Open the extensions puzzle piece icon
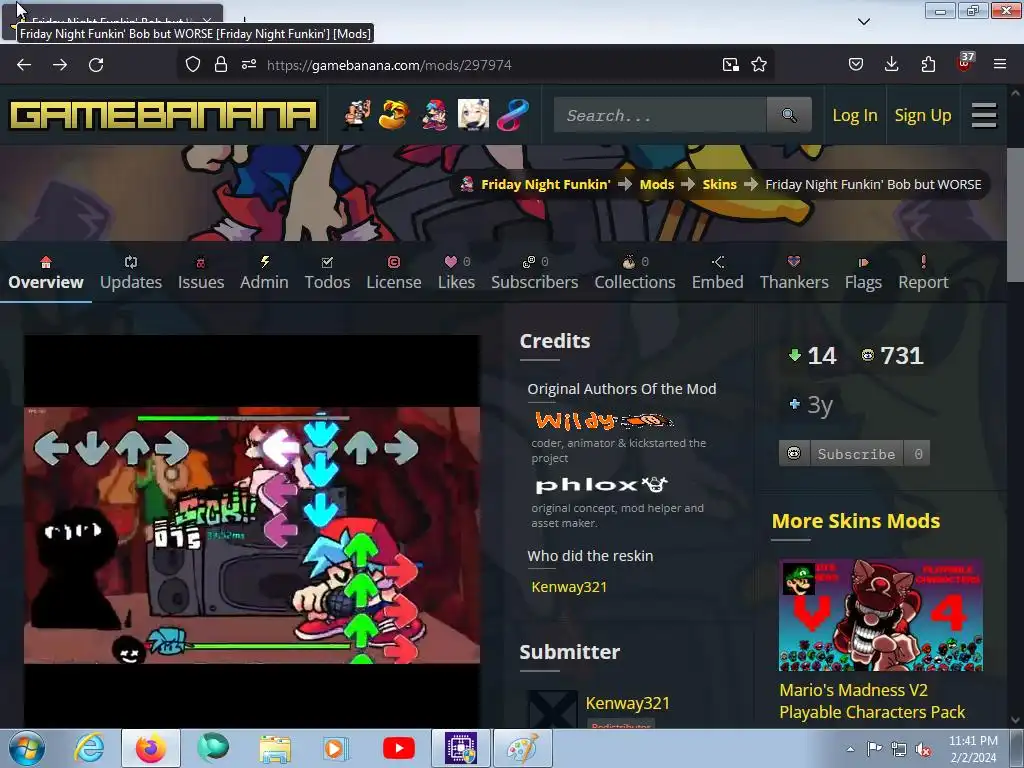 (x=928, y=64)
